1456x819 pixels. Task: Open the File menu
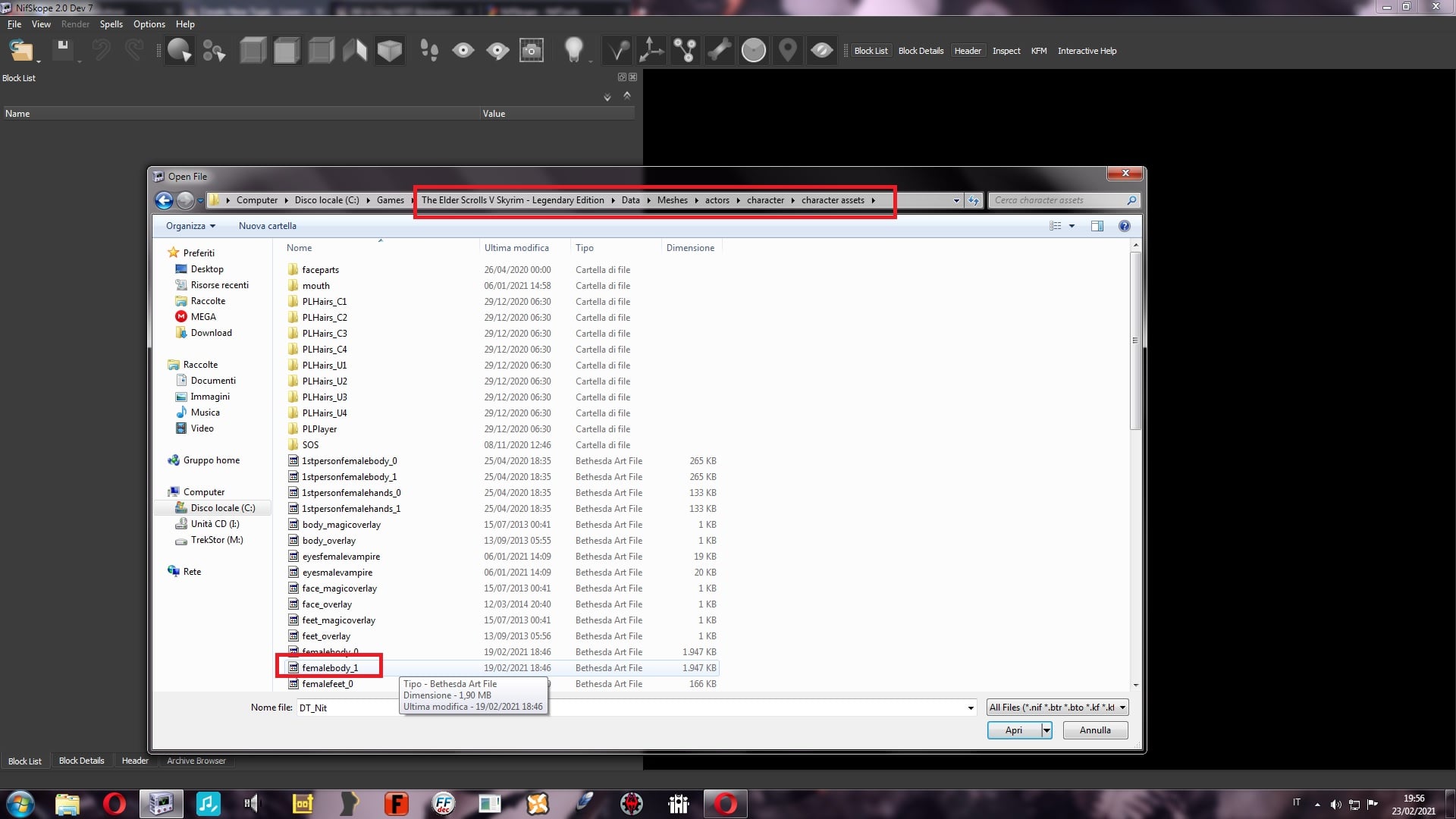pos(14,24)
